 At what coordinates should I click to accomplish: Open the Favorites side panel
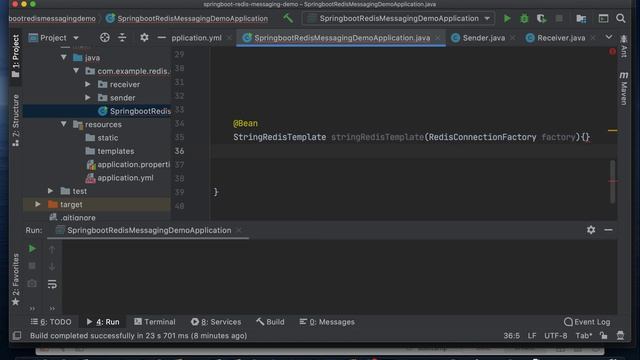[x=16, y=280]
